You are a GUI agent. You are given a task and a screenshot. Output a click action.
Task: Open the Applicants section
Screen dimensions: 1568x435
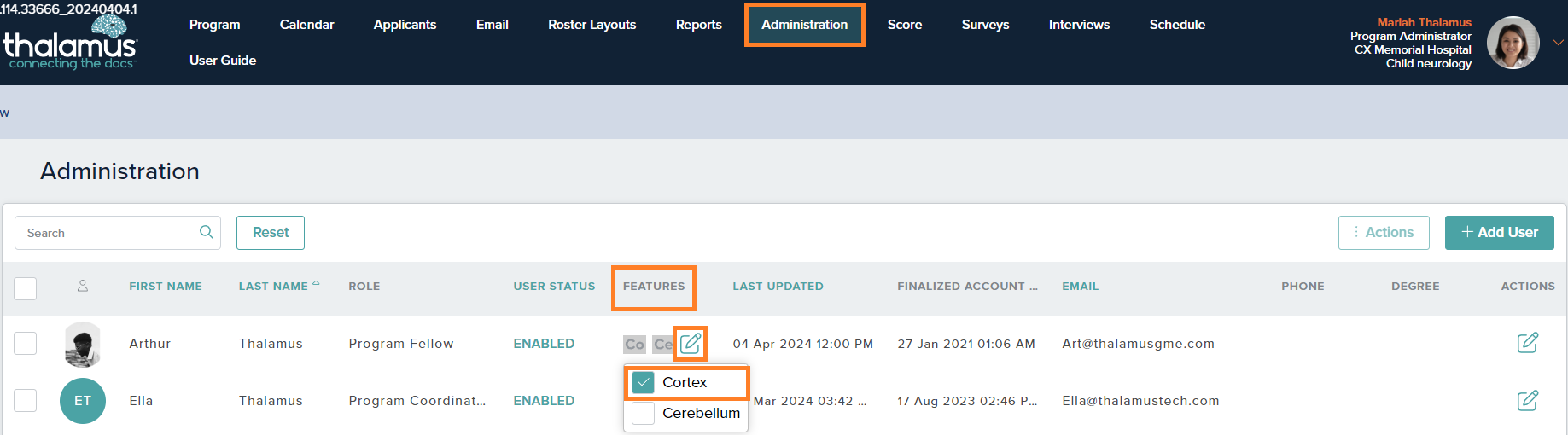[405, 25]
